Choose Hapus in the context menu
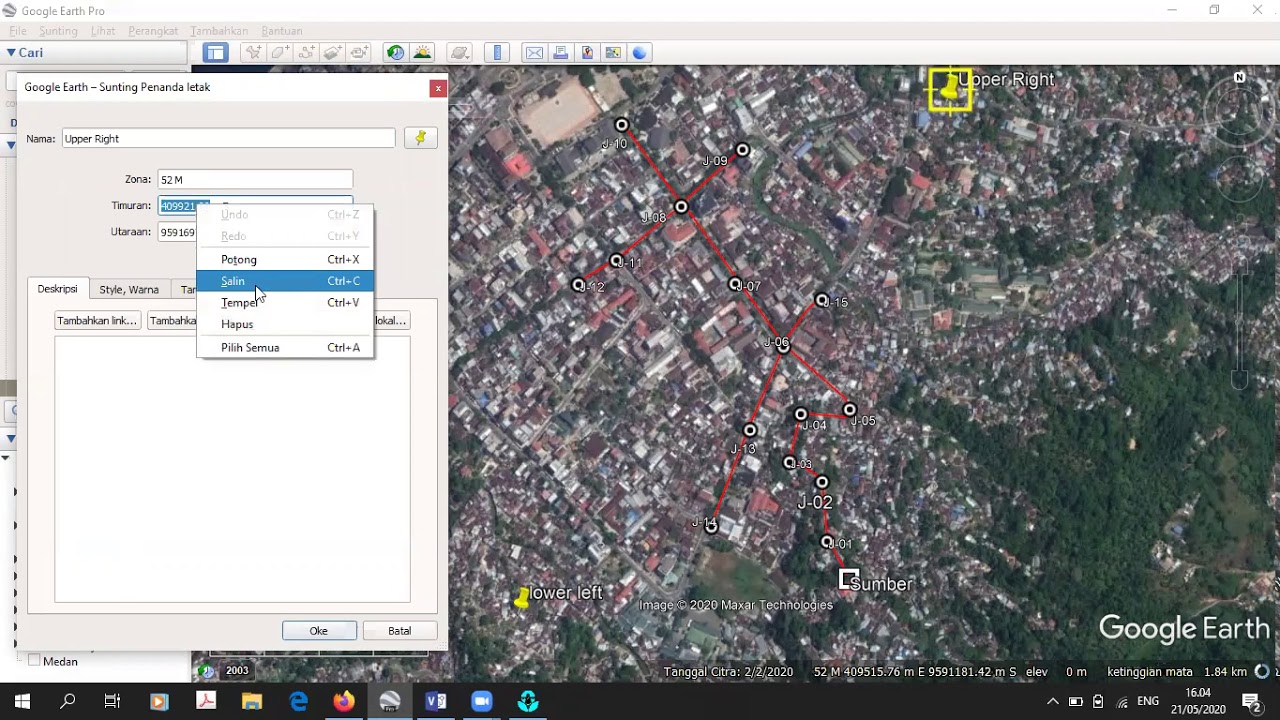The width and height of the screenshot is (1280, 720). (x=285, y=324)
